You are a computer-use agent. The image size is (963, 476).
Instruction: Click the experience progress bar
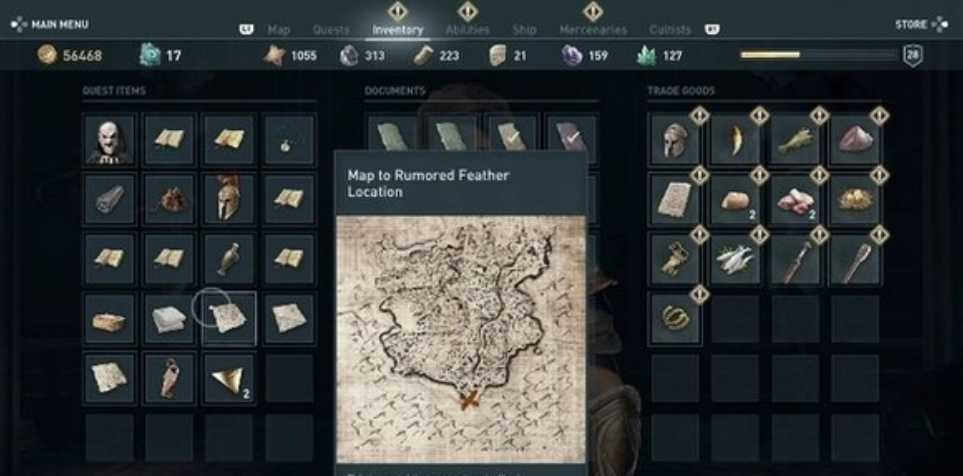click(x=818, y=55)
